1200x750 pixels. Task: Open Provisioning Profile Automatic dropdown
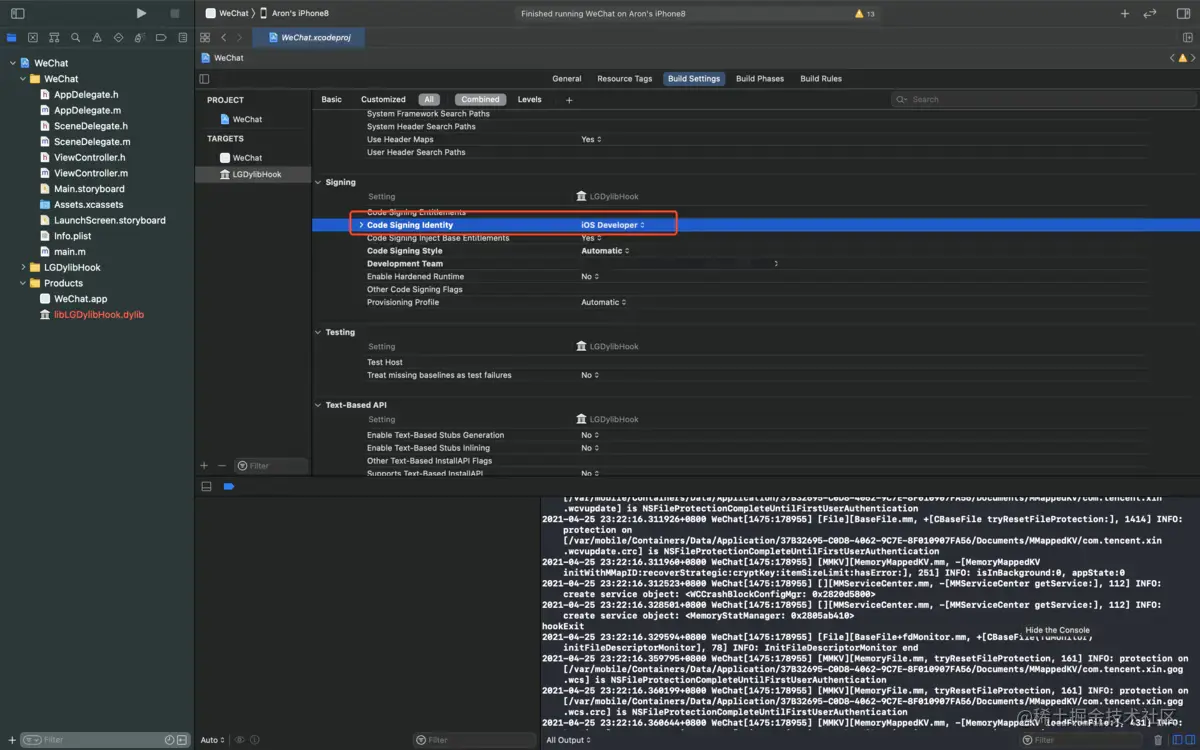pyautogui.click(x=604, y=302)
